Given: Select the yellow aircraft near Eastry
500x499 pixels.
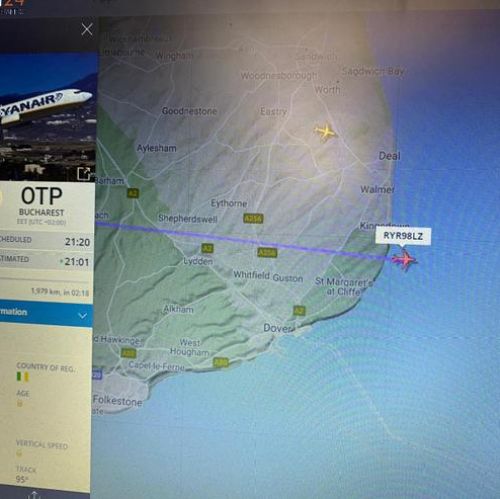Looking at the screenshot, I should point(325,132).
